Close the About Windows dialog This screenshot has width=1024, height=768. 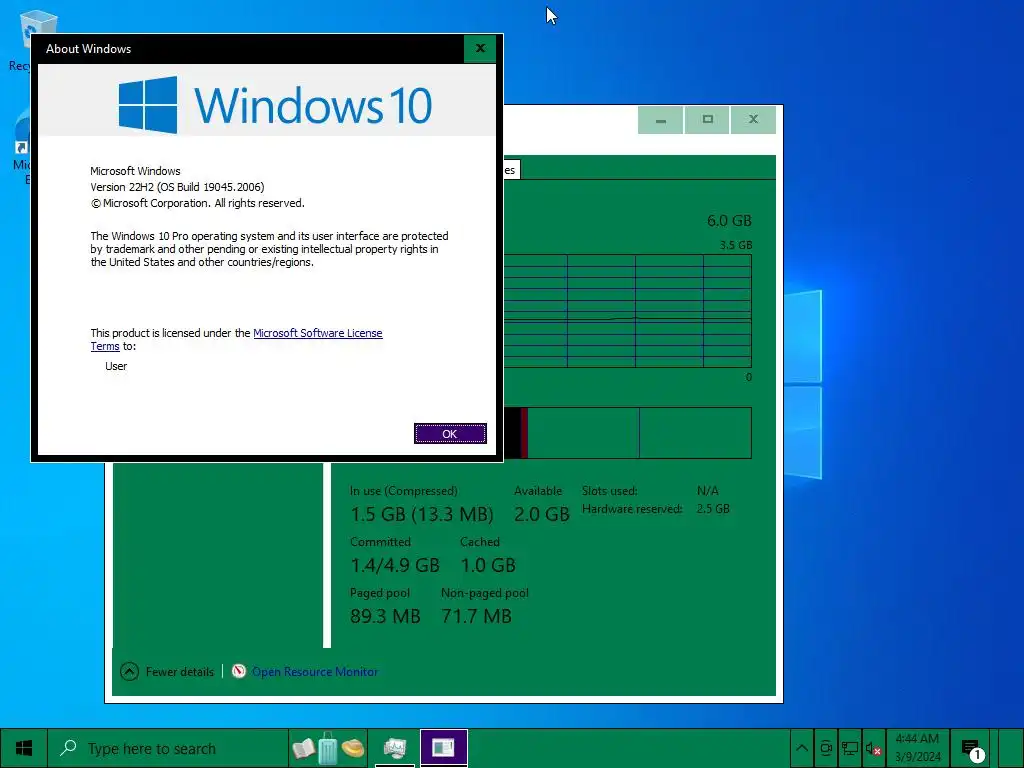click(x=480, y=48)
